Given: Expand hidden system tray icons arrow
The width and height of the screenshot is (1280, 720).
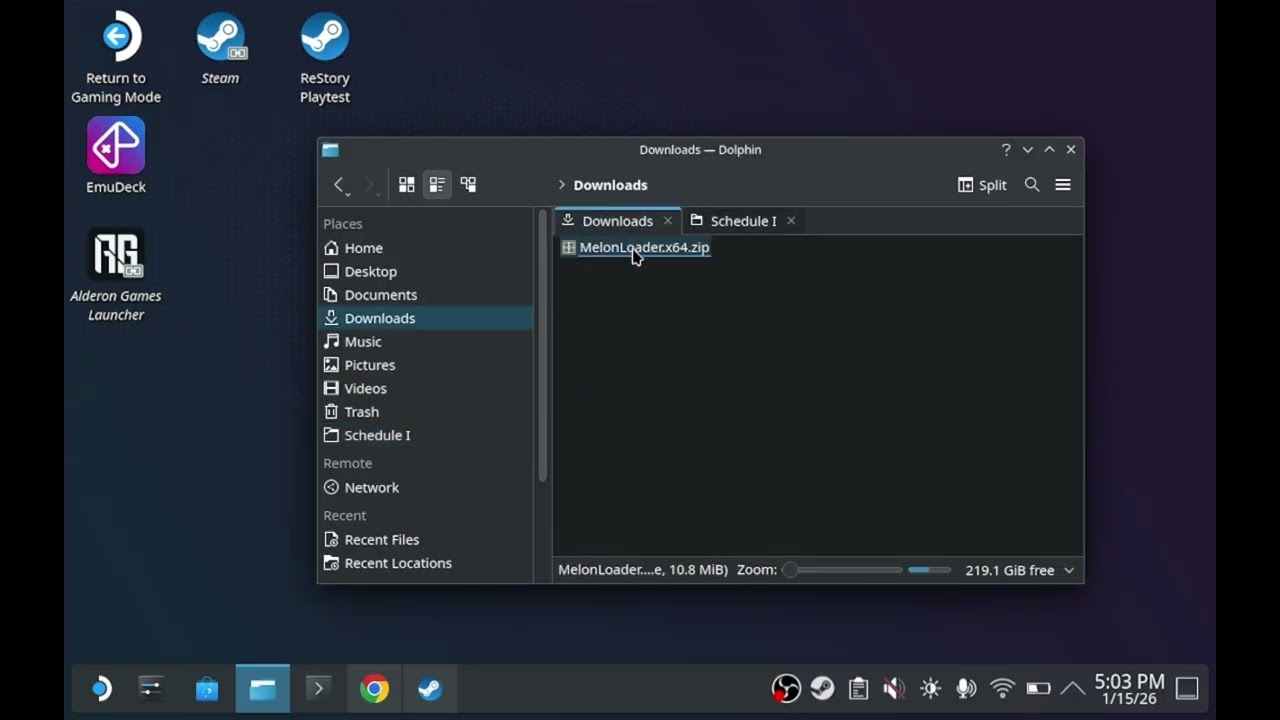Looking at the screenshot, I should coord(1072,688).
